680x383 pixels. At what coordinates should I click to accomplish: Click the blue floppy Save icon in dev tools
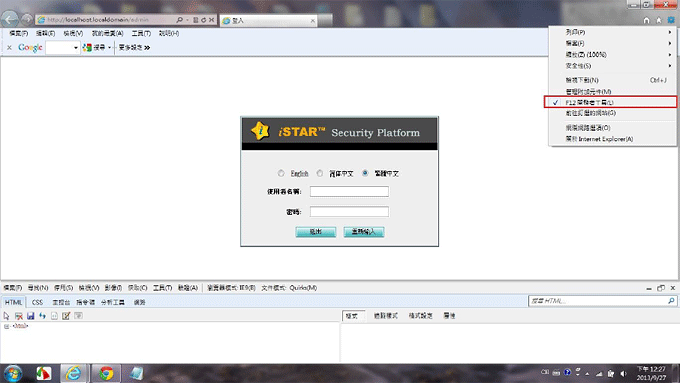tap(30, 316)
